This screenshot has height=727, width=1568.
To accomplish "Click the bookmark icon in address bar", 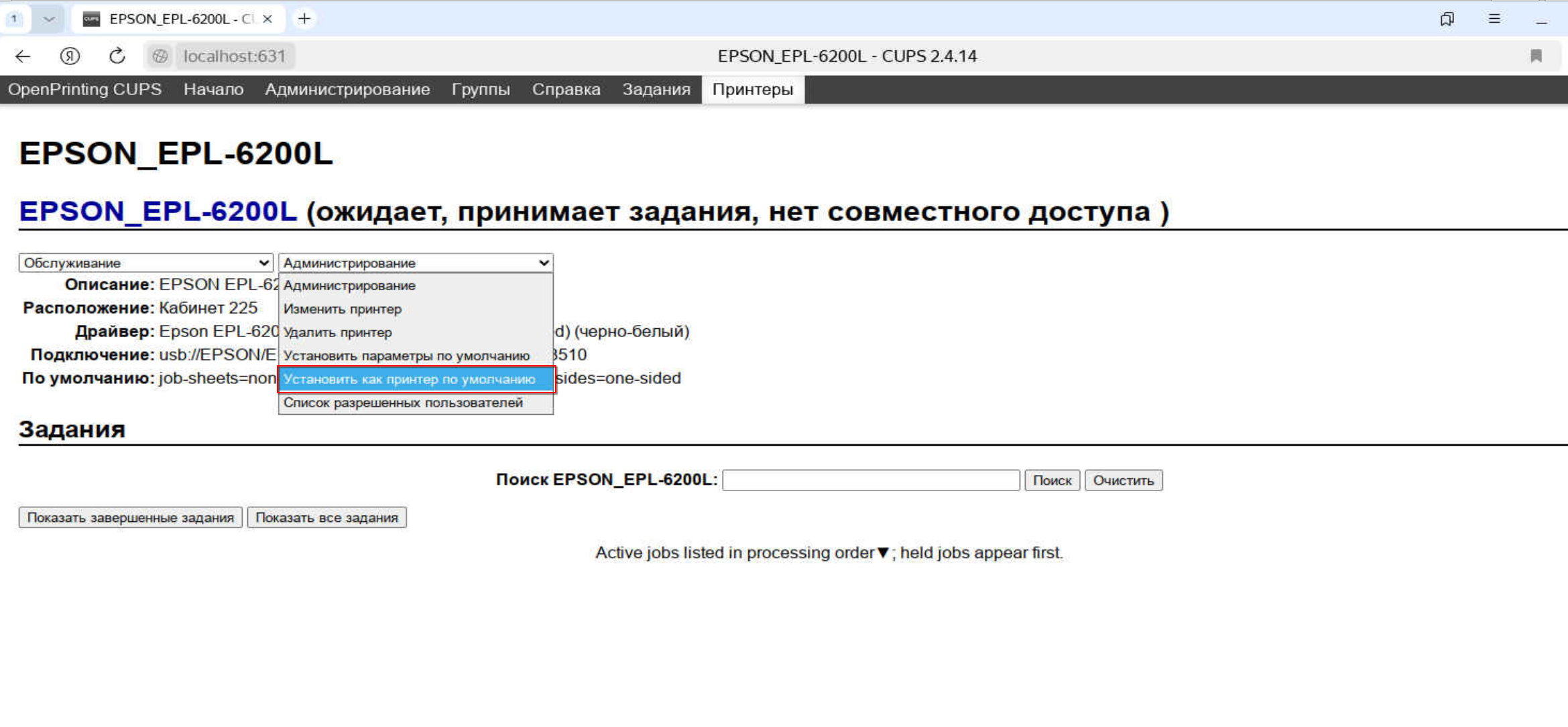I will [1536, 56].
